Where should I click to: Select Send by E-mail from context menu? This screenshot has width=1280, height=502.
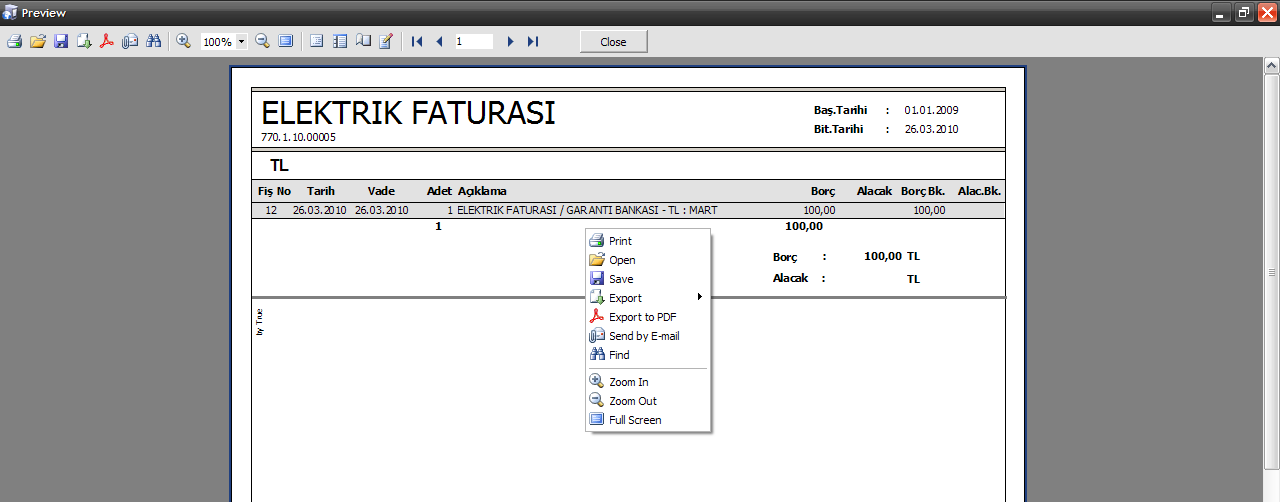(643, 336)
